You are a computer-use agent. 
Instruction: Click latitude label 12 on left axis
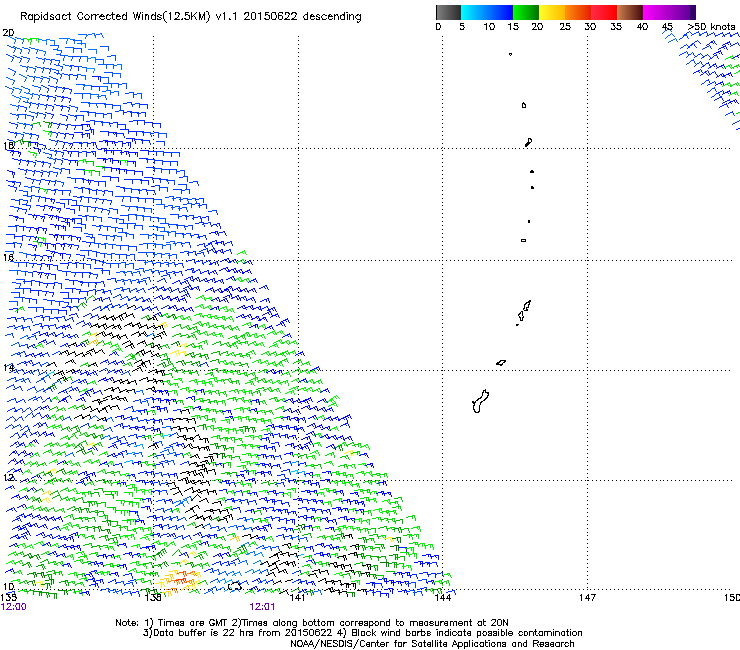[8, 477]
